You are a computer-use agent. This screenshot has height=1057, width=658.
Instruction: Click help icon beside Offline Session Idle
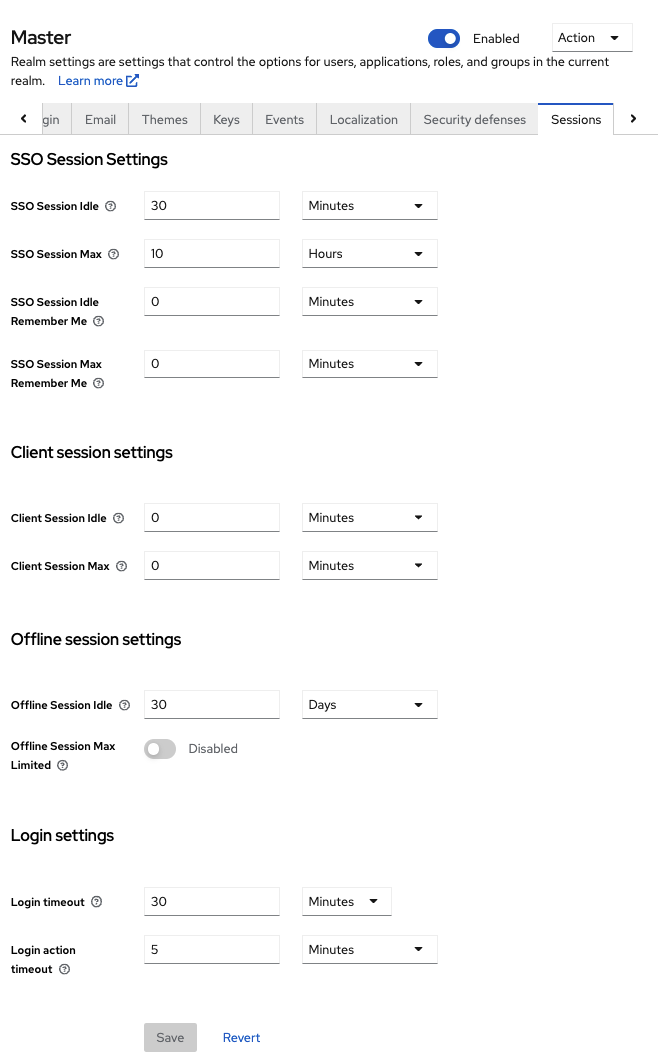[x=124, y=705]
